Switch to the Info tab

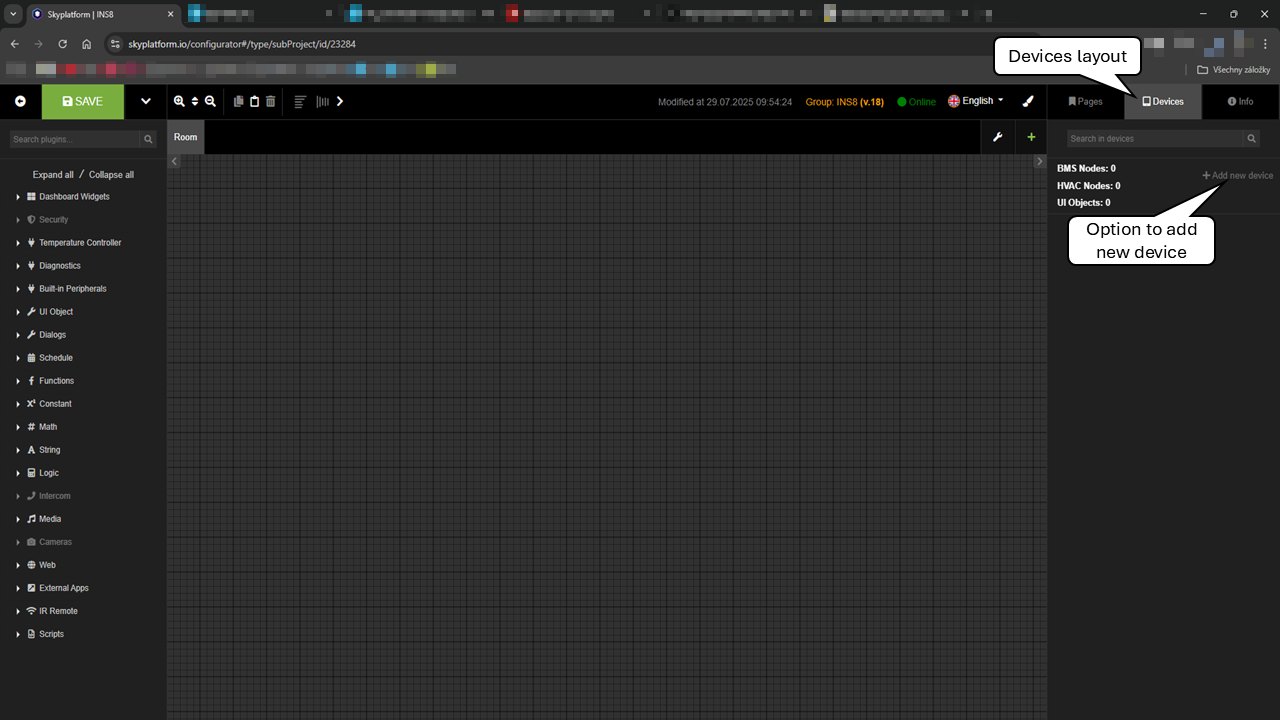point(1240,102)
